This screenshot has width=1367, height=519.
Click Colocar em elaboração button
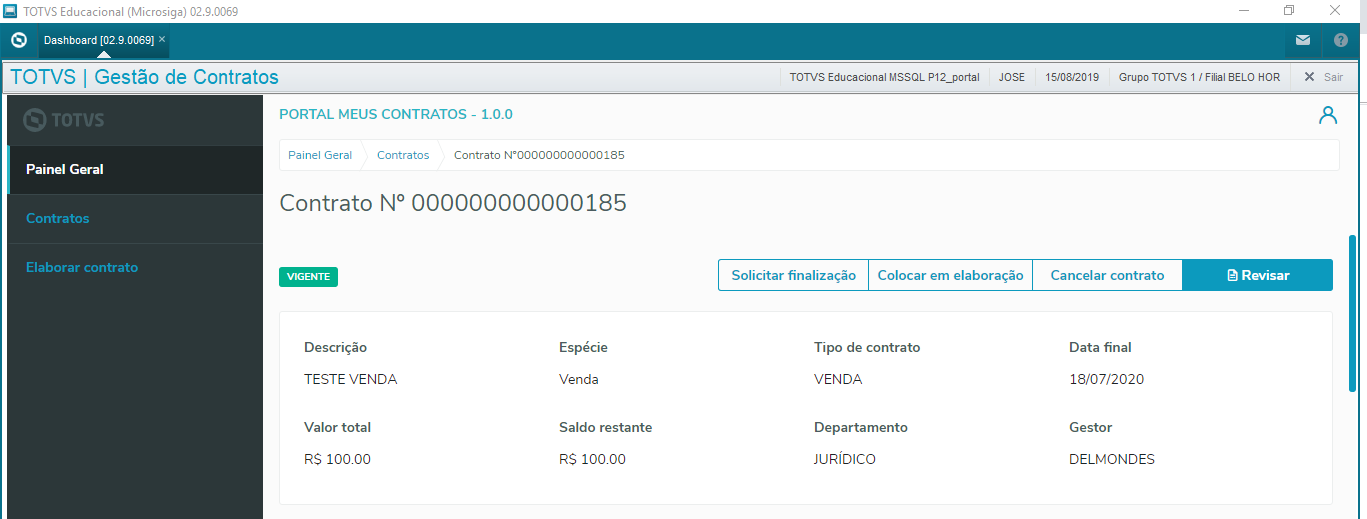[950, 275]
